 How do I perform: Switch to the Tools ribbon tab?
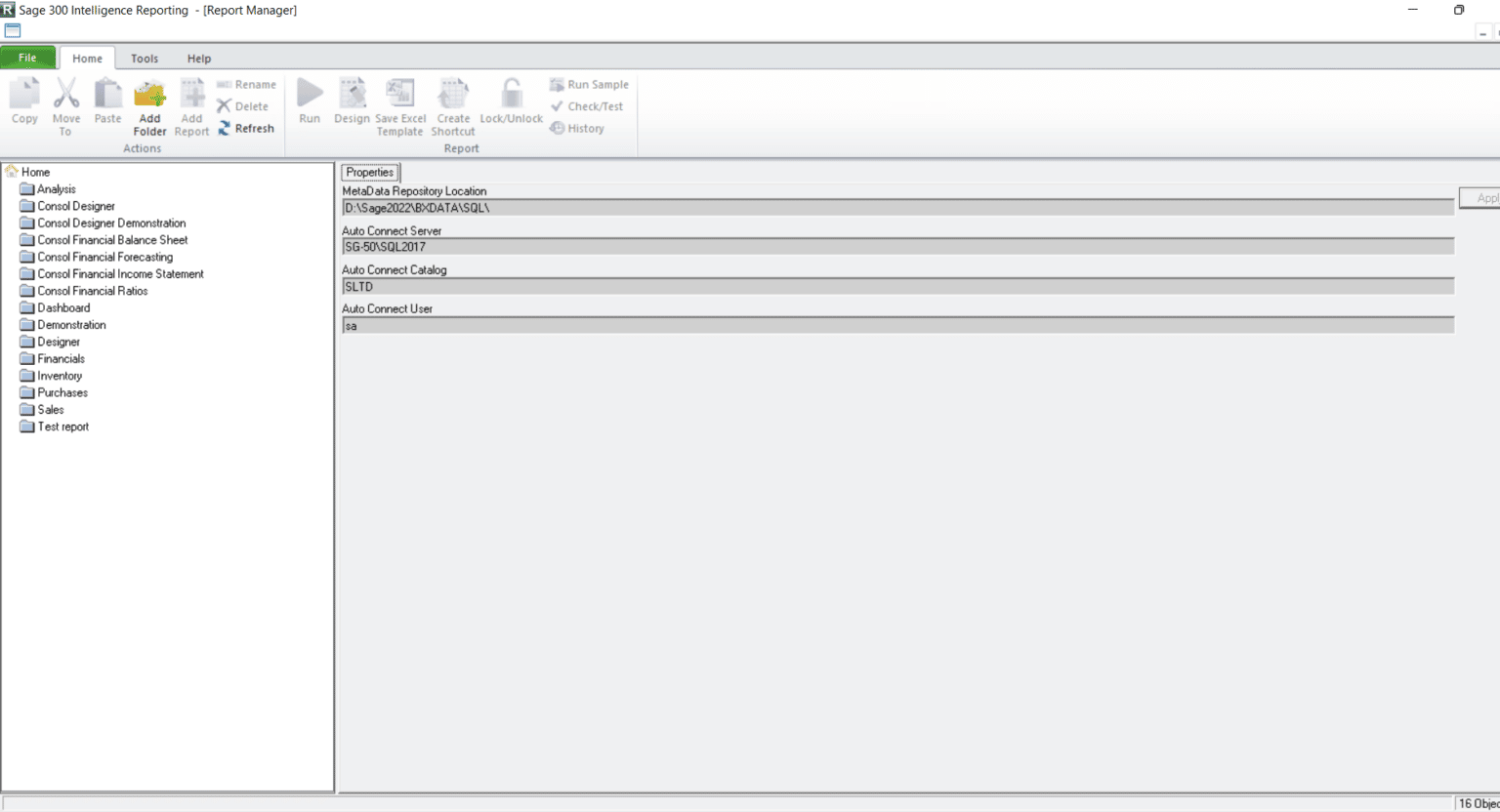pos(145,58)
